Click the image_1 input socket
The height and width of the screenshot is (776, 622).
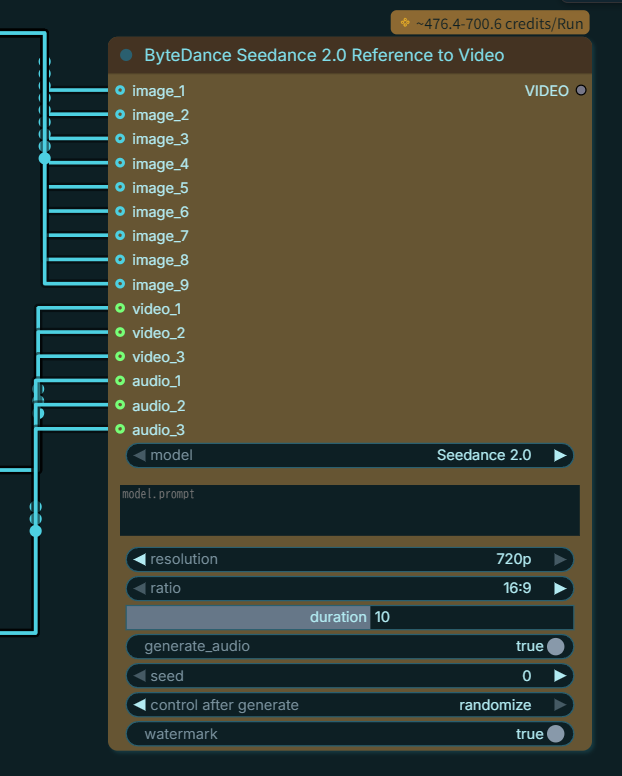pos(120,90)
